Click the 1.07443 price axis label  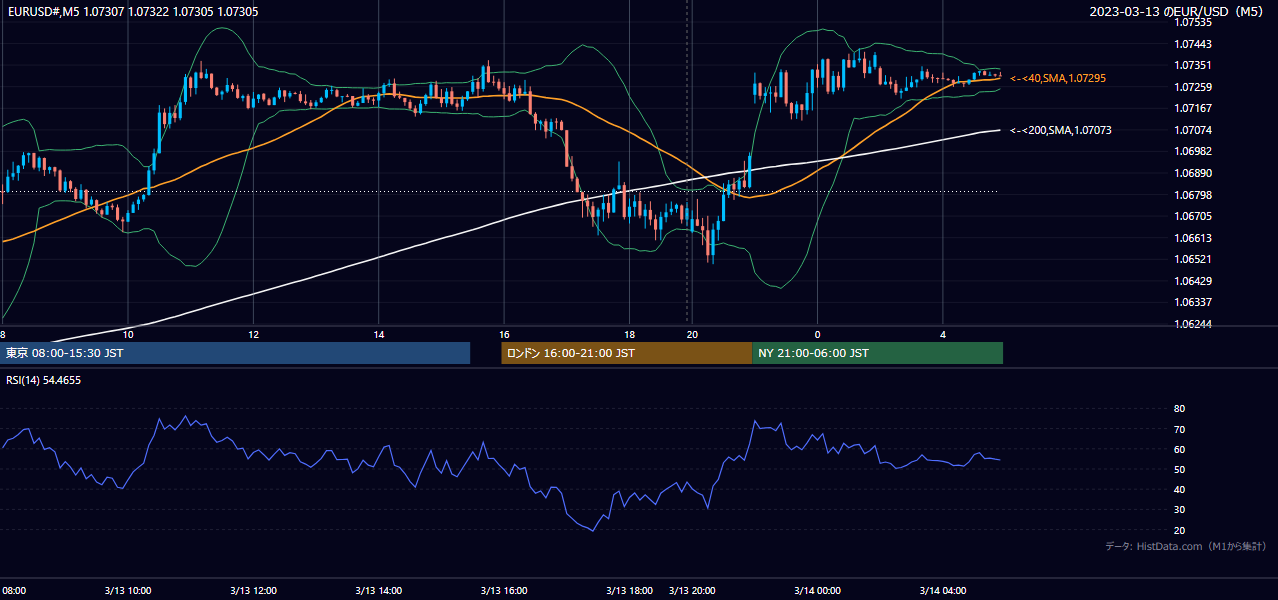pos(1193,44)
